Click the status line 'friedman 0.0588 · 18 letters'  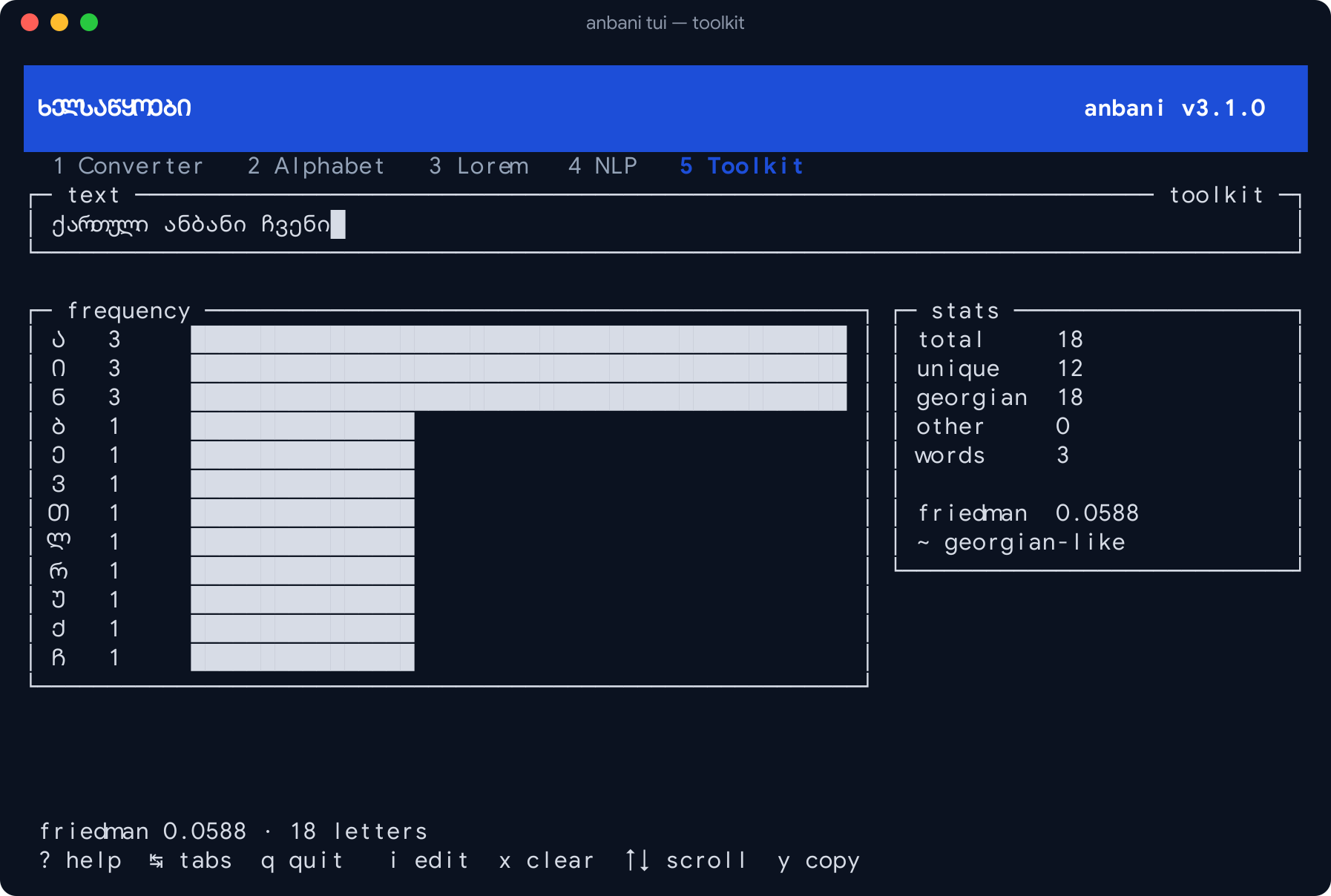click(234, 831)
